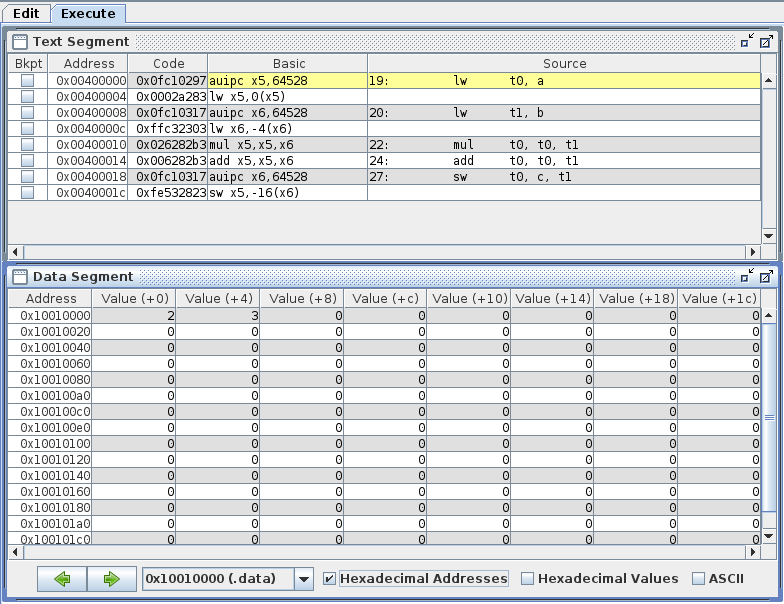Viewport: 784px width, 604px height.
Task: Click the Data Segment scroll up arrow
Action: pos(768,315)
